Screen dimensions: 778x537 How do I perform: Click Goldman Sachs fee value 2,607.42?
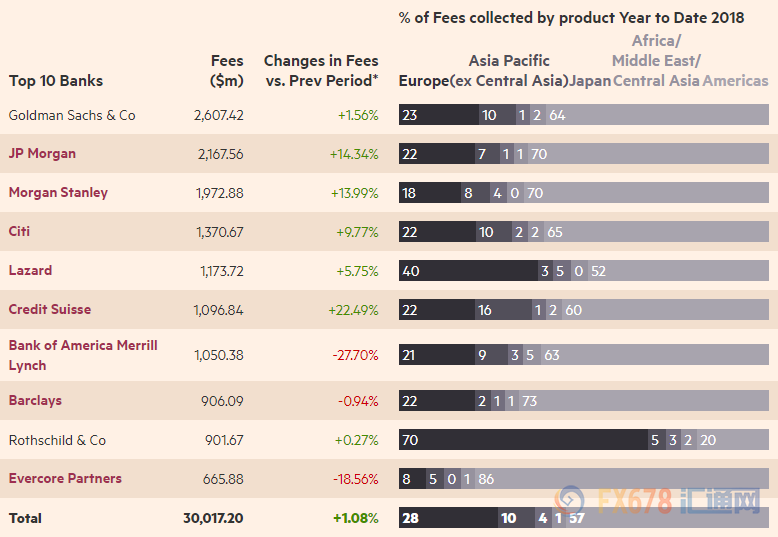tap(219, 115)
